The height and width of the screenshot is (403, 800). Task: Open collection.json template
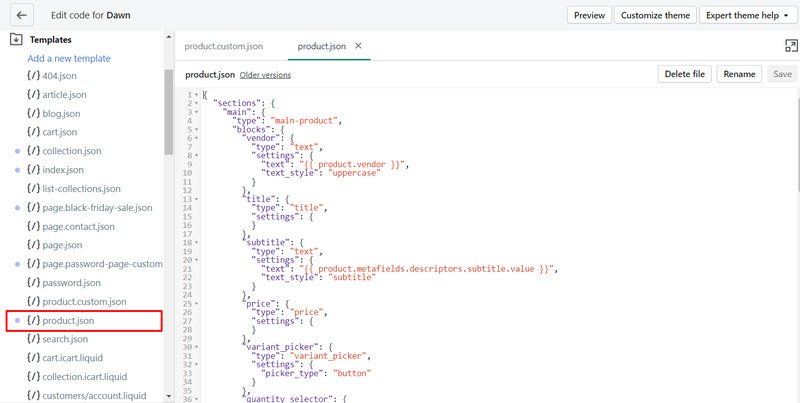[72, 151]
